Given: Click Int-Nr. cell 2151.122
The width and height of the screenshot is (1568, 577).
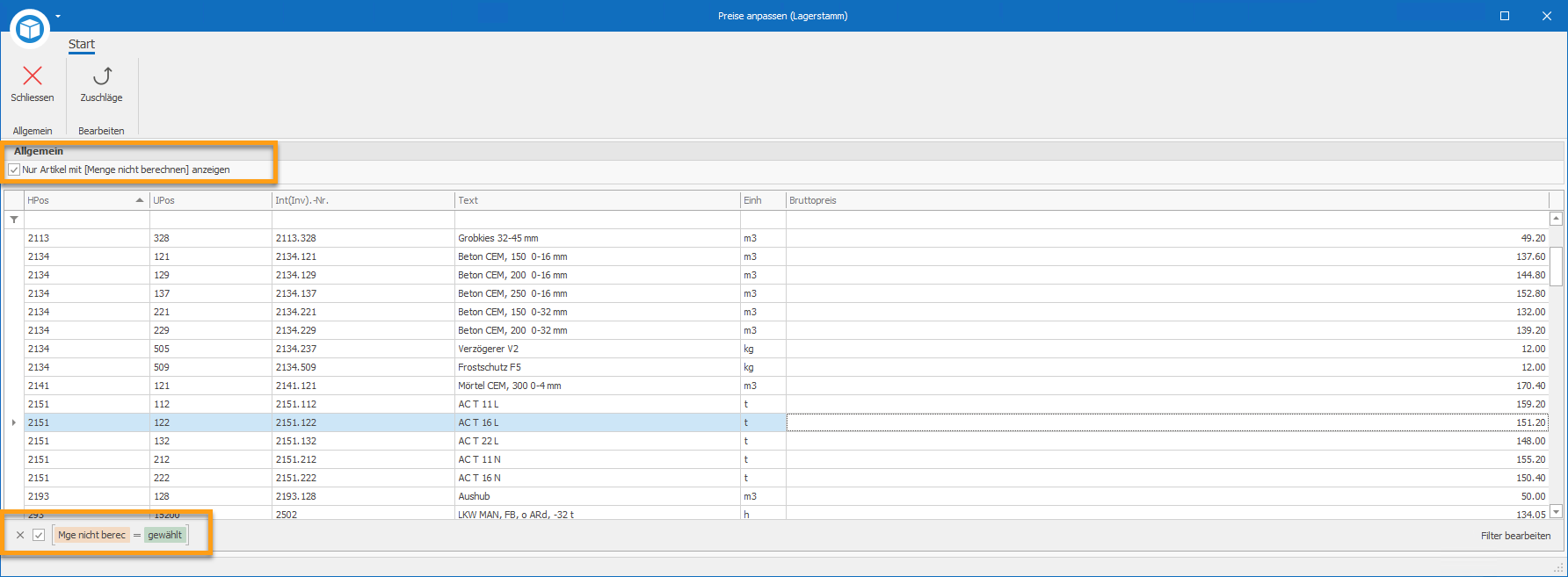Looking at the screenshot, I should pos(363,422).
